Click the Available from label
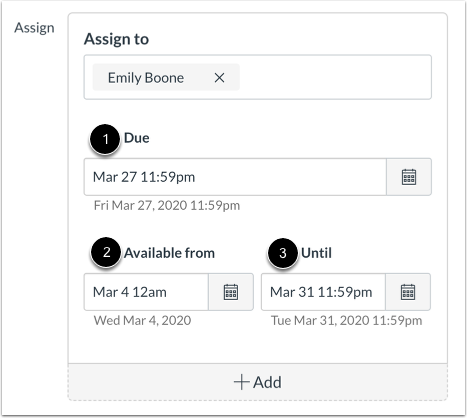The image size is (467, 418). pos(169,253)
